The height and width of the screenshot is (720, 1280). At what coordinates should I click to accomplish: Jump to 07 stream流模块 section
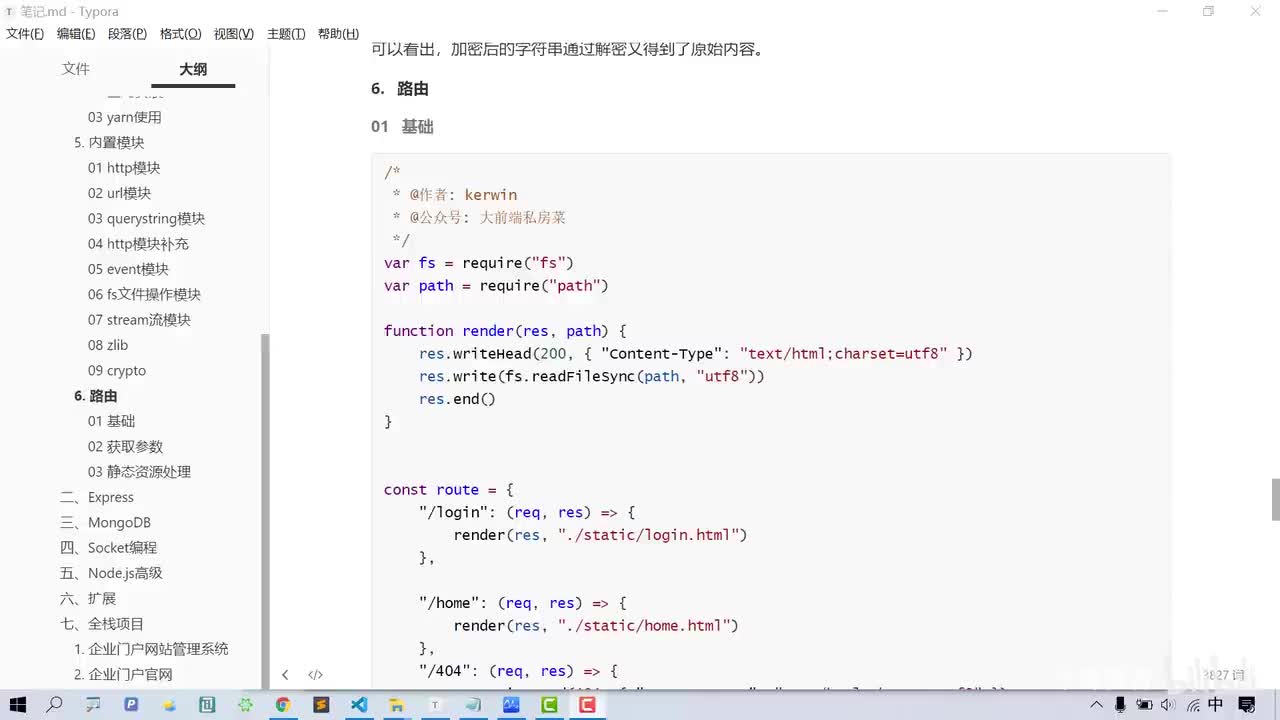139,320
